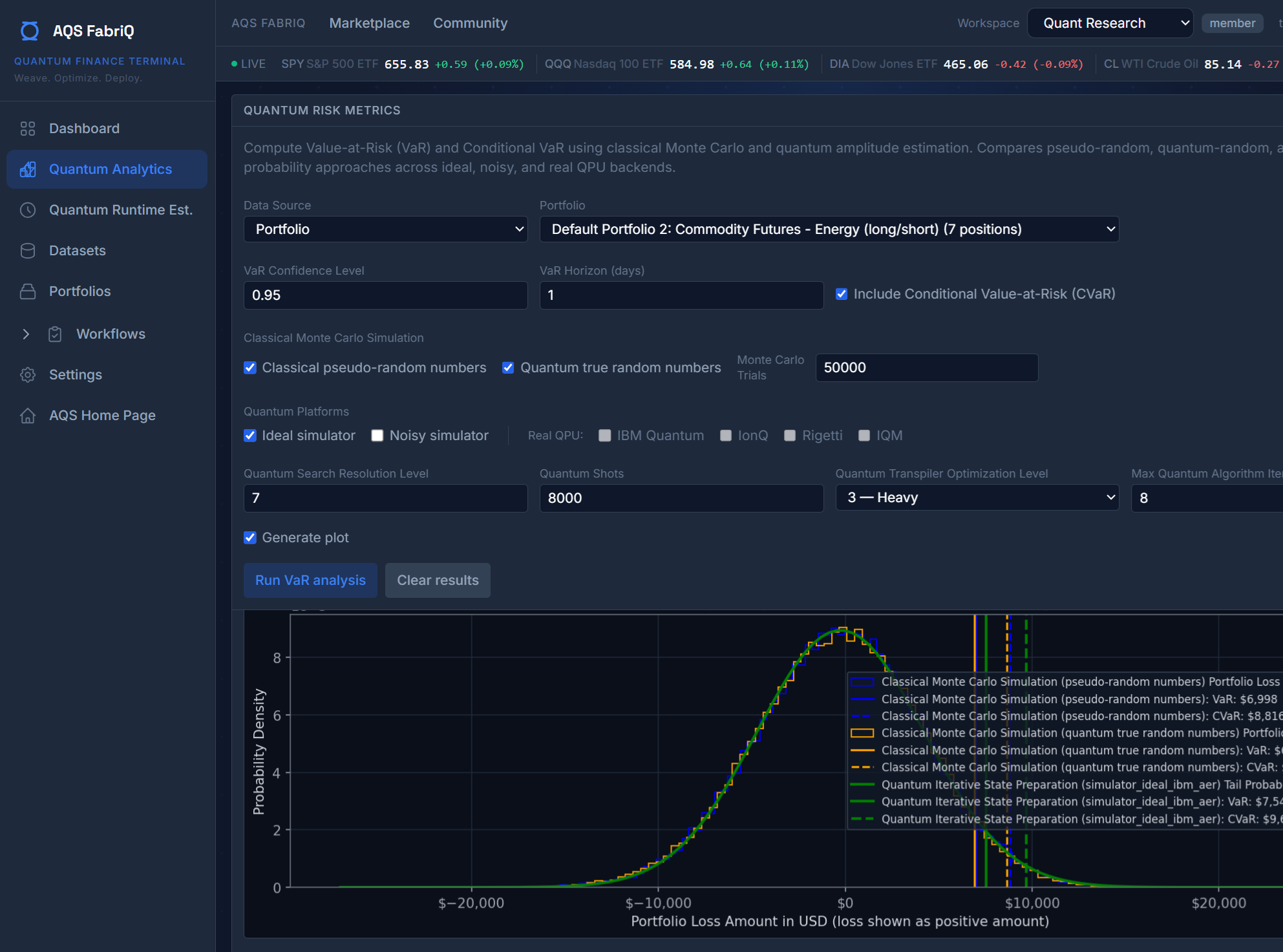Change the Quantum Transpiler Optimization Level

pos(976,498)
